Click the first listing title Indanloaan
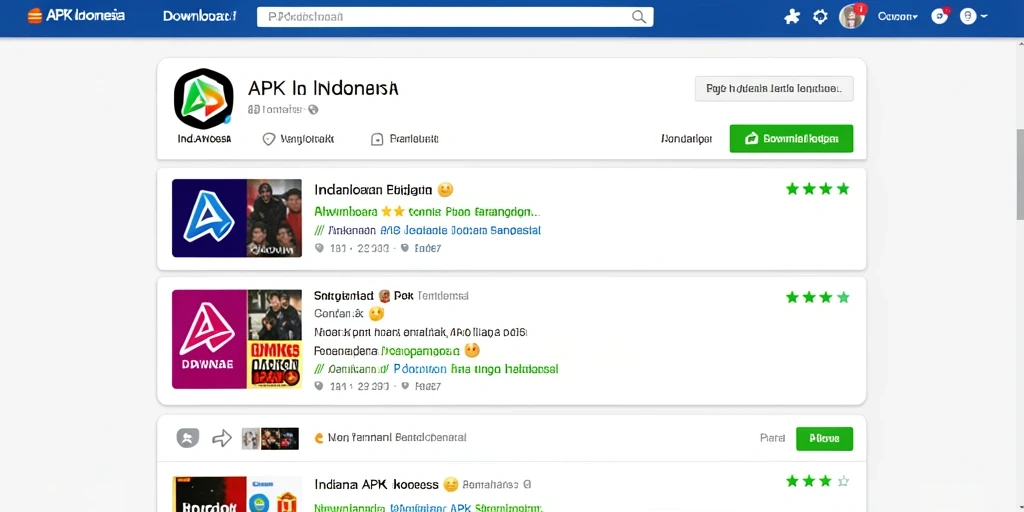Image resolution: width=1024 pixels, height=512 pixels. click(373, 190)
